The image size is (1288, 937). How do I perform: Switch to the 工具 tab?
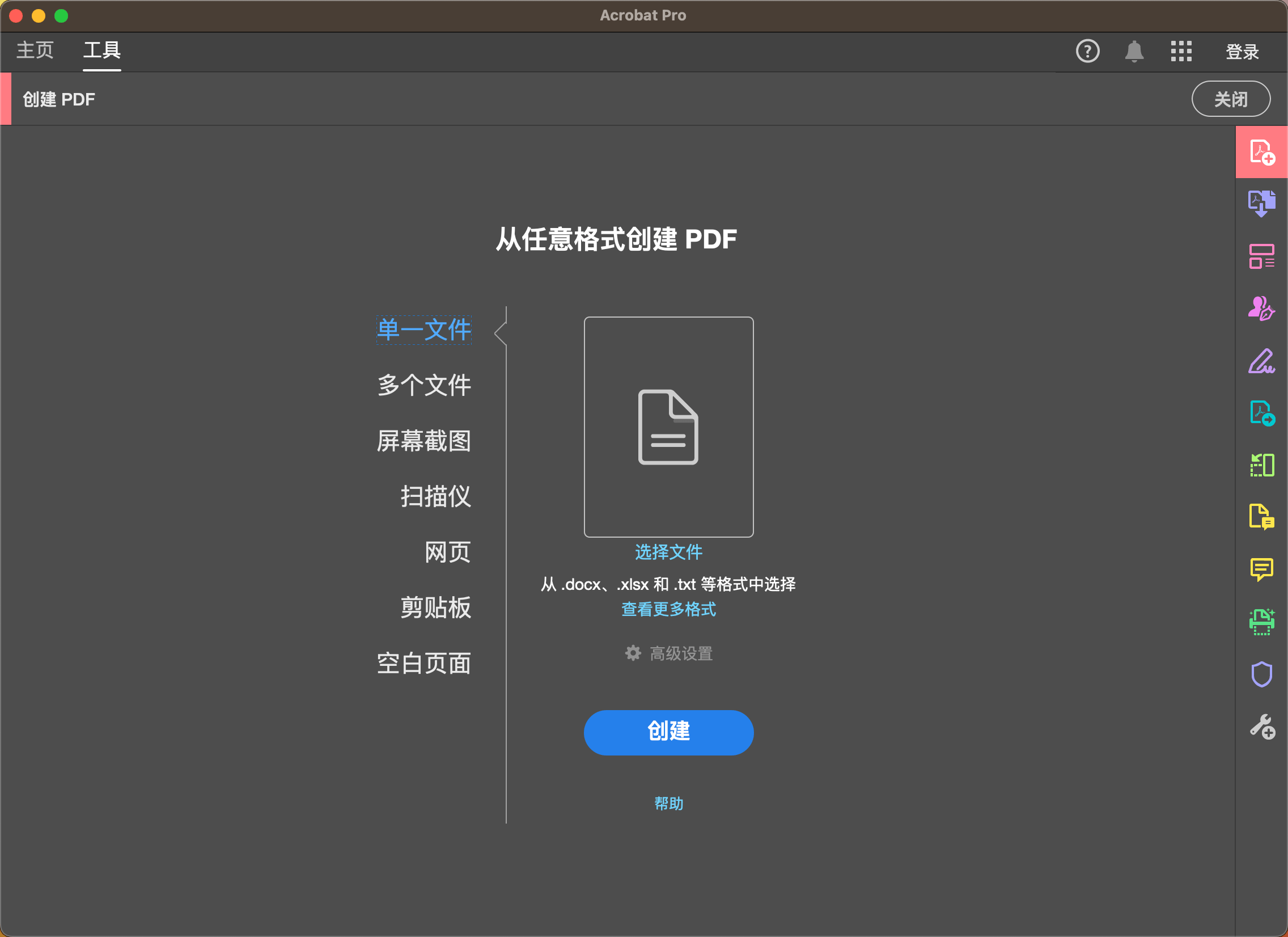(102, 50)
